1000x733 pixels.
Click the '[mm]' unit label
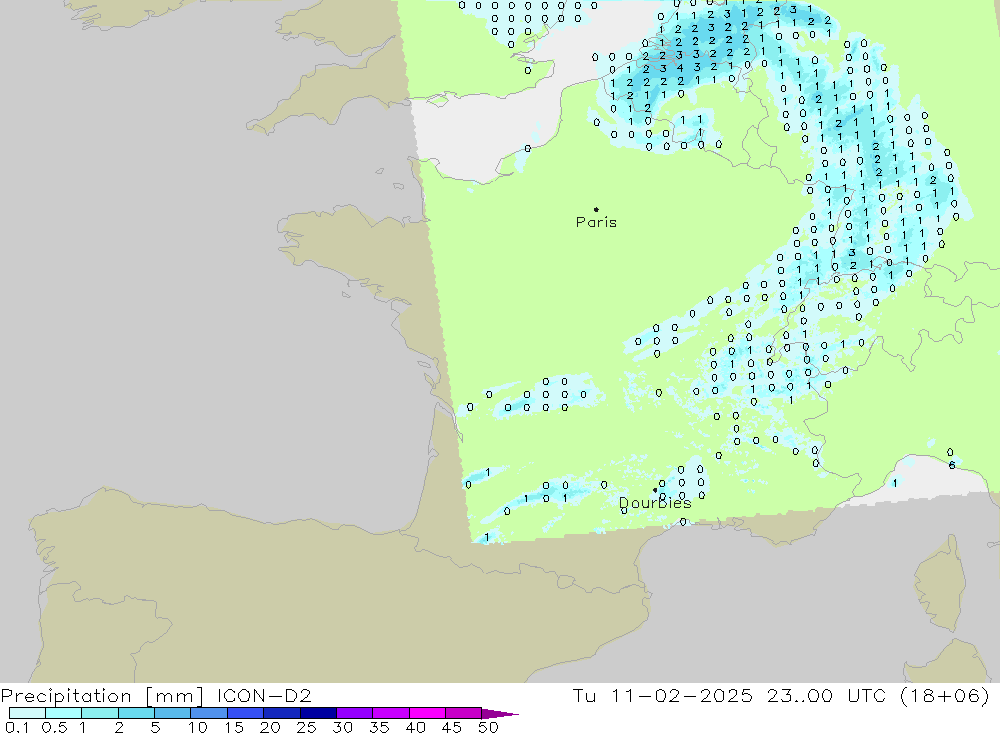(174, 696)
